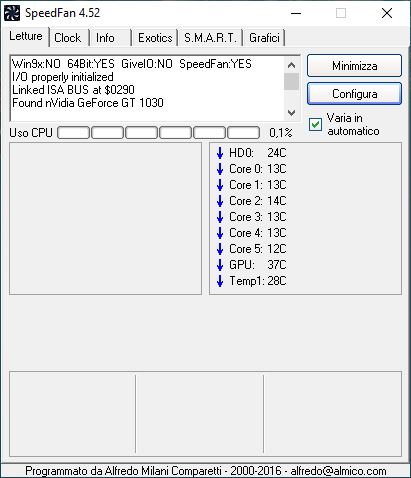Click the log scrollbar down arrow
The height and width of the screenshot is (478, 411).
click(291, 113)
